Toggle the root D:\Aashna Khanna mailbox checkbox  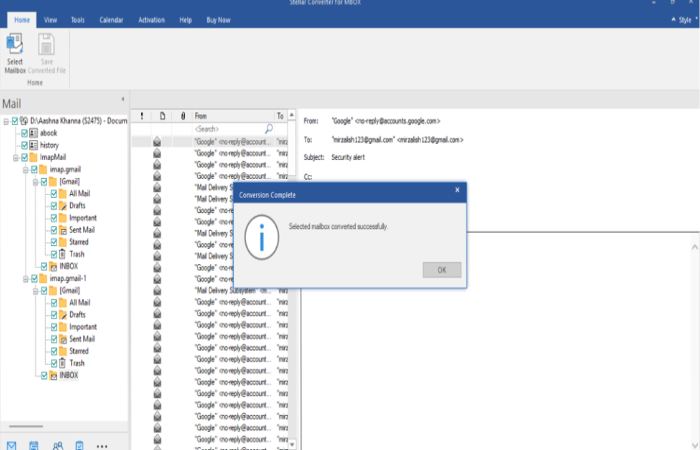[15, 121]
